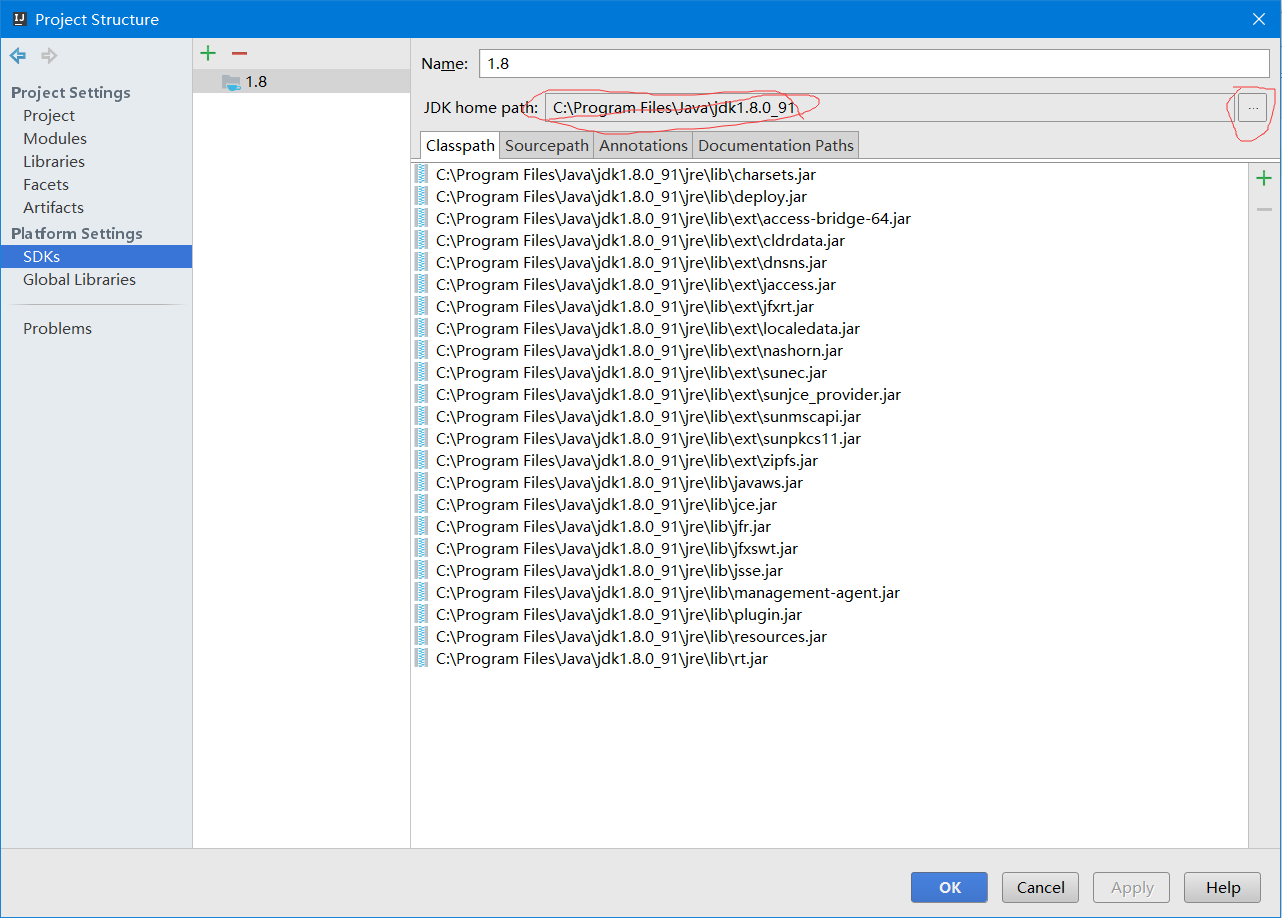Open Global Libraries settings
This screenshot has height=918, width=1282.
coord(79,279)
